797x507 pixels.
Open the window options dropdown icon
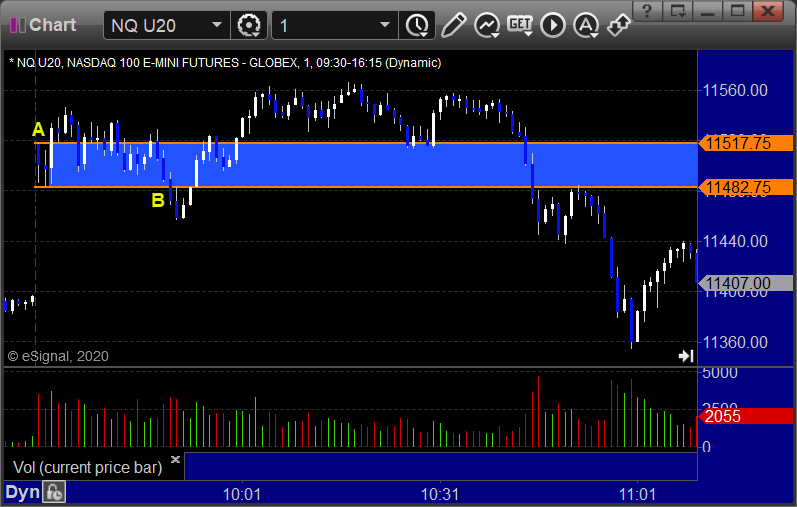pos(677,11)
